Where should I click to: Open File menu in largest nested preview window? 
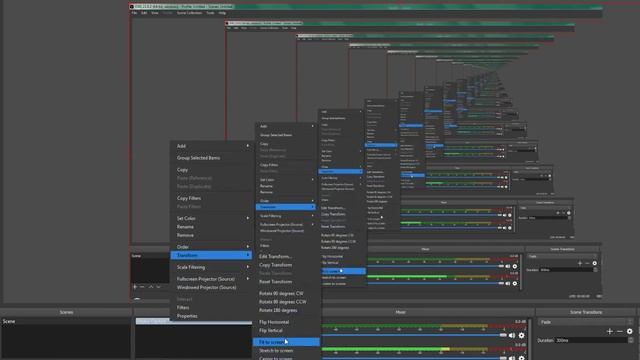tap(134, 13)
